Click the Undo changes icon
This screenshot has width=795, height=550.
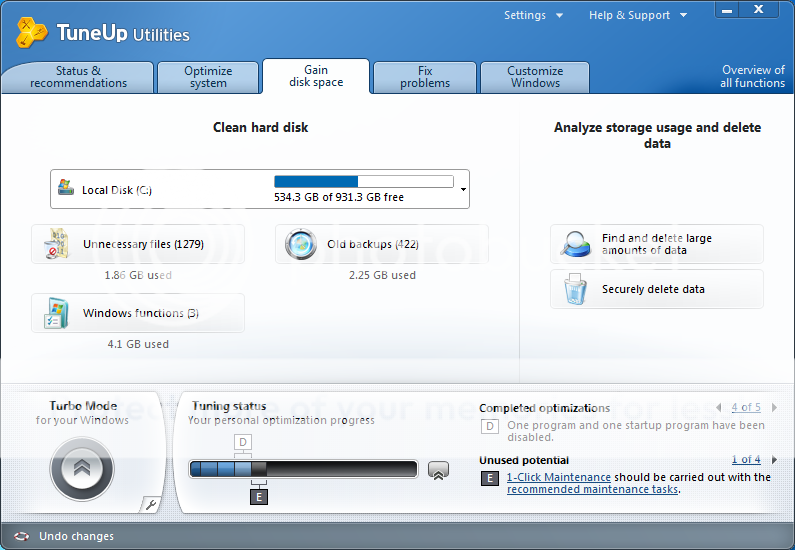[22, 536]
